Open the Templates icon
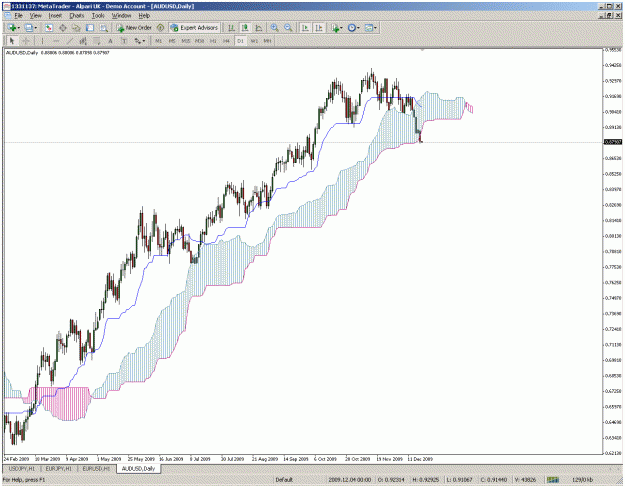Viewport: 625px width, 486px height. (369, 28)
